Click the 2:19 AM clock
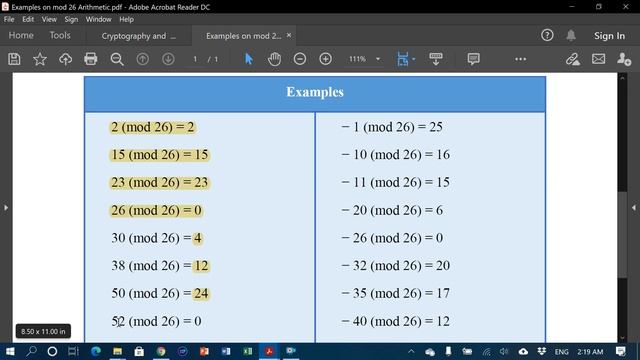Screen dimensions: 640x360 (x=590, y=352)
